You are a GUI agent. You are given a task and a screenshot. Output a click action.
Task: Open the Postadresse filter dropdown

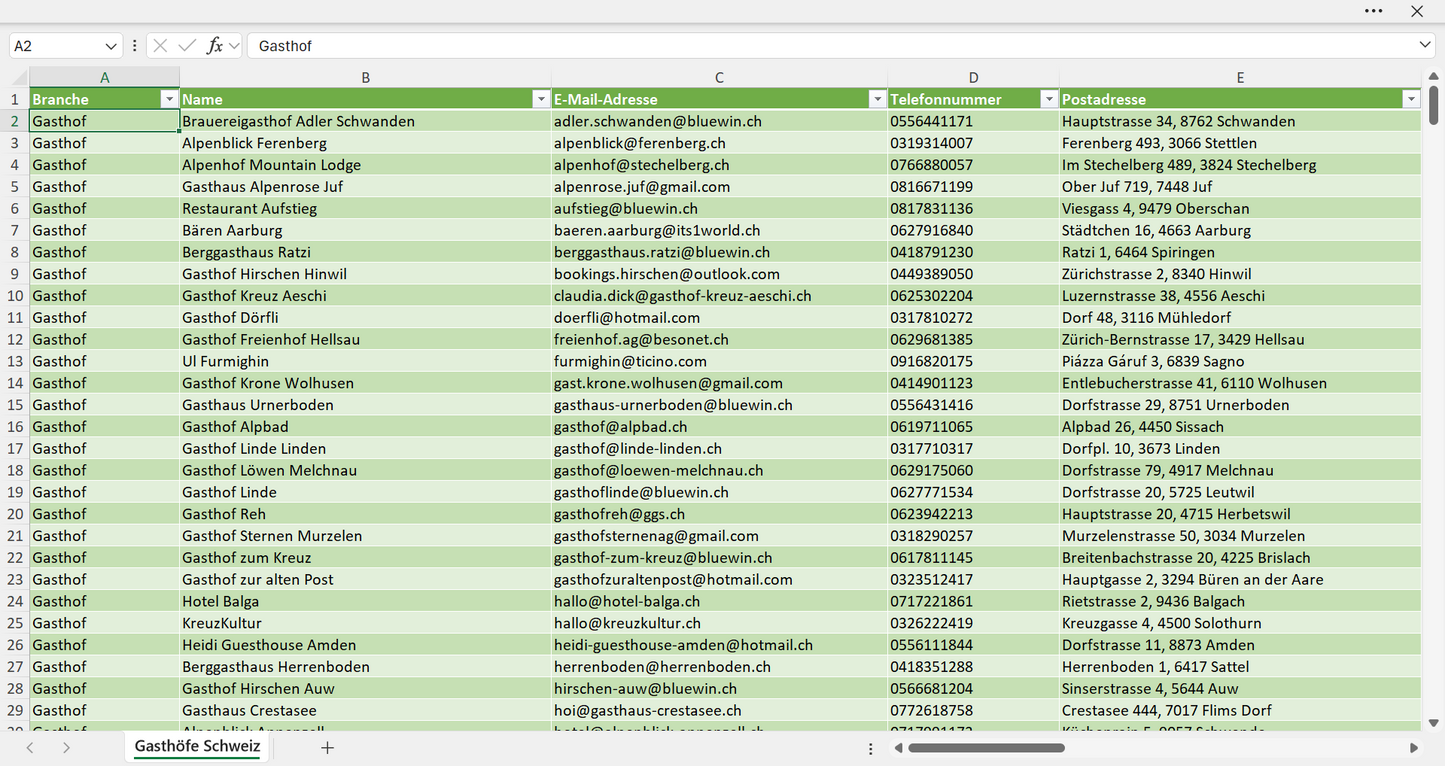(x=1411, y=99)
